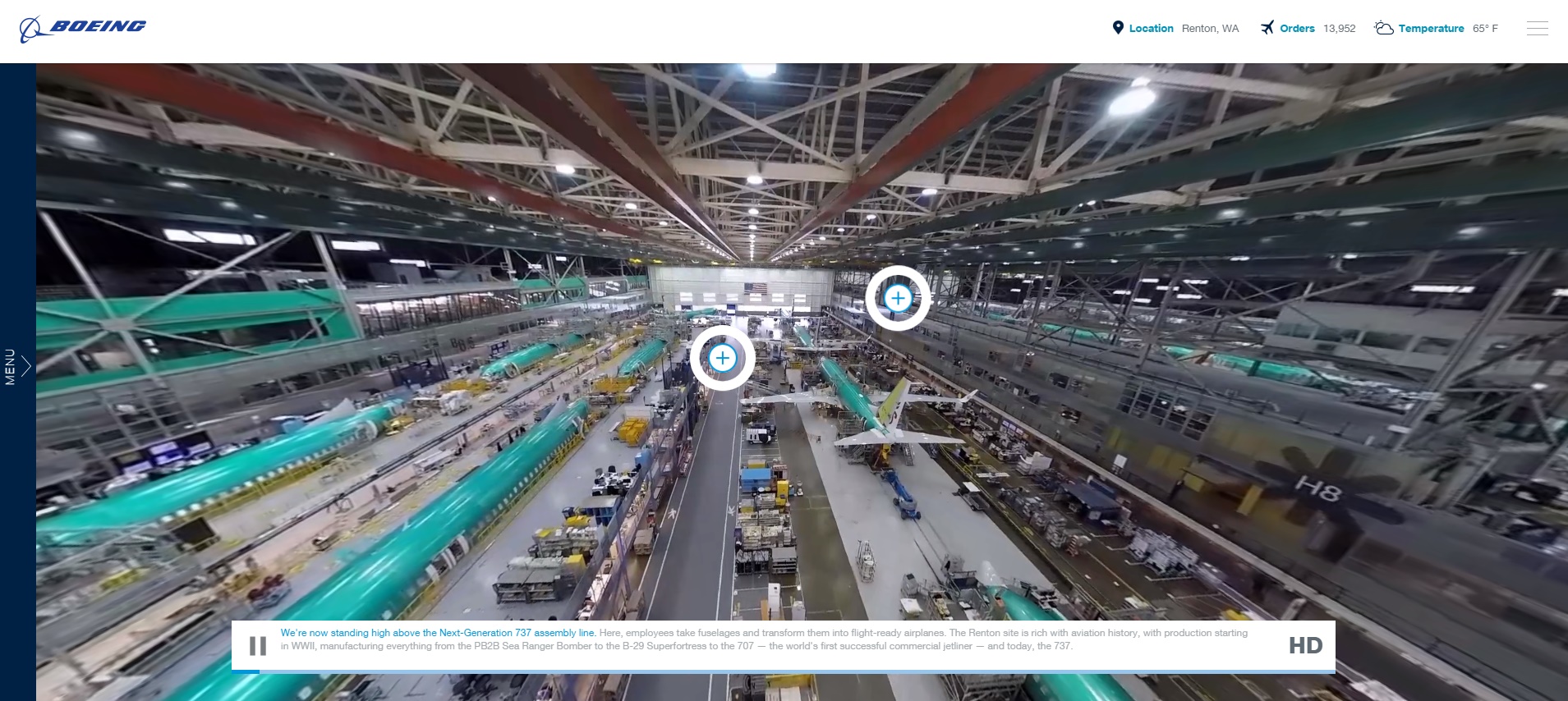Toggle HD video quality
This screenshot has width=1568, height=701.
[1305, 646]
